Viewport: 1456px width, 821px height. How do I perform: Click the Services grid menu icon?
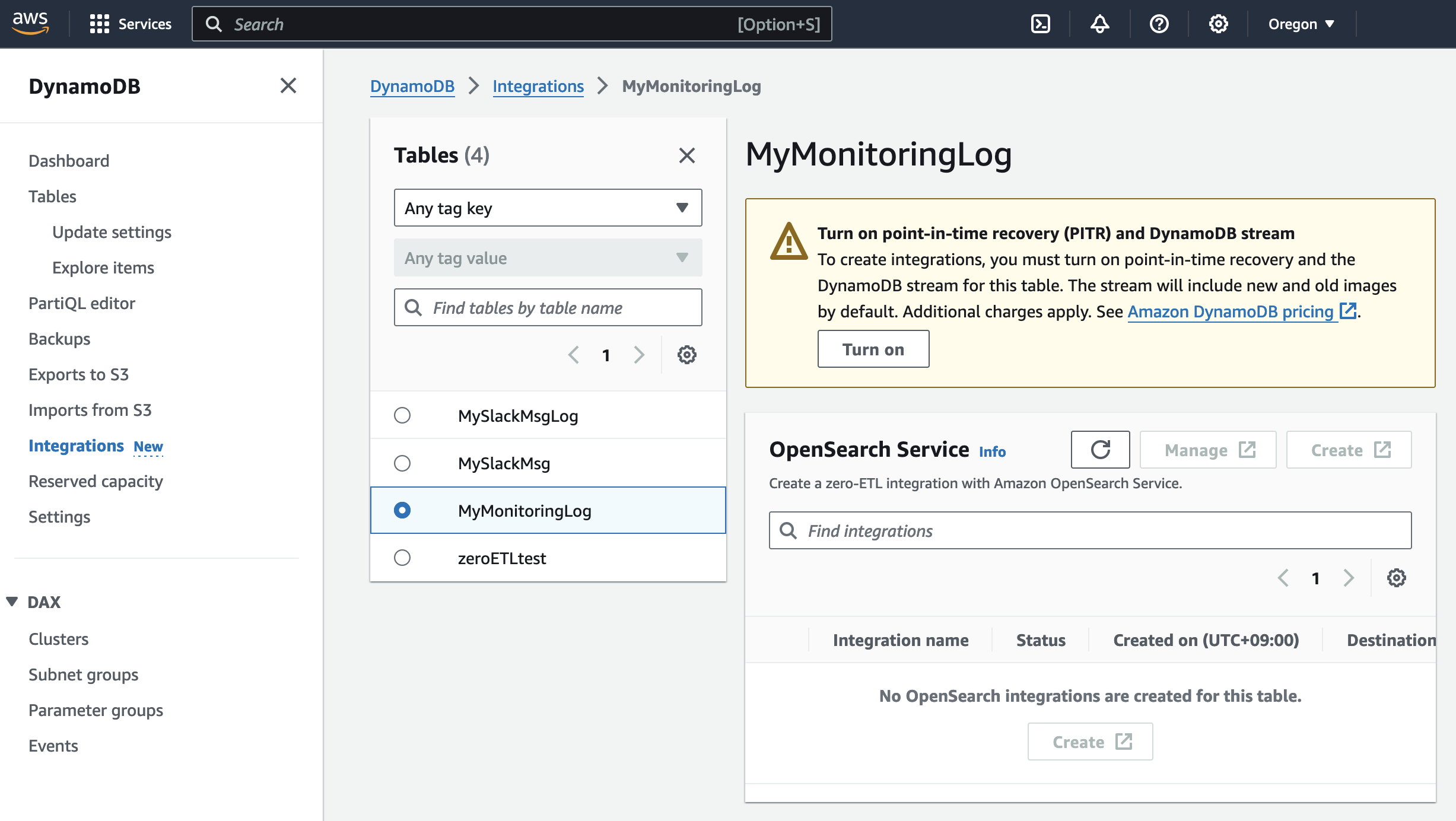(x=99, y=24)
